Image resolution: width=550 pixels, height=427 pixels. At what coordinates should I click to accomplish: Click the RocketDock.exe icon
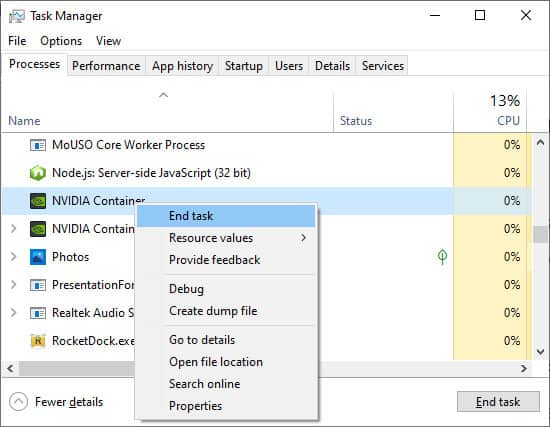tap(38, 341)
